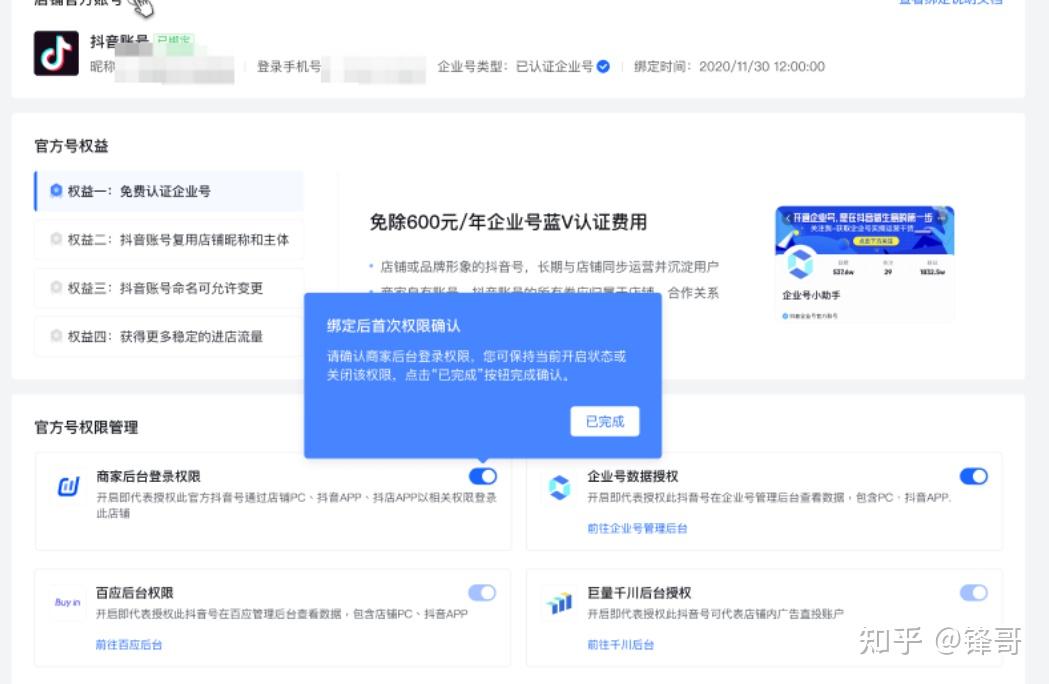Image resolution: width=1049 pixels, height=684 pixels.
Task: Select 权益三：抖音账号命名可允许变更 tab
Action: coord(169,288)
